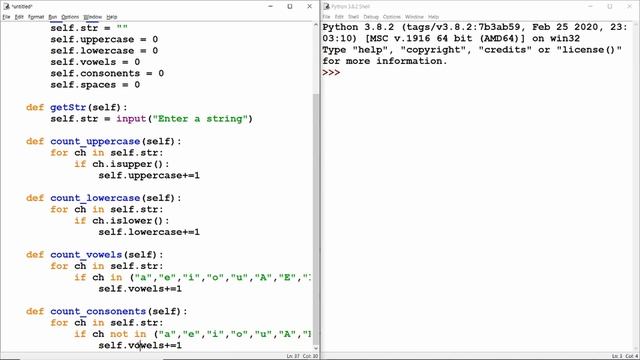This screenshot has width=640, height=360.
Task: Maximize the untitled editor window
Action: coord(290,7)
